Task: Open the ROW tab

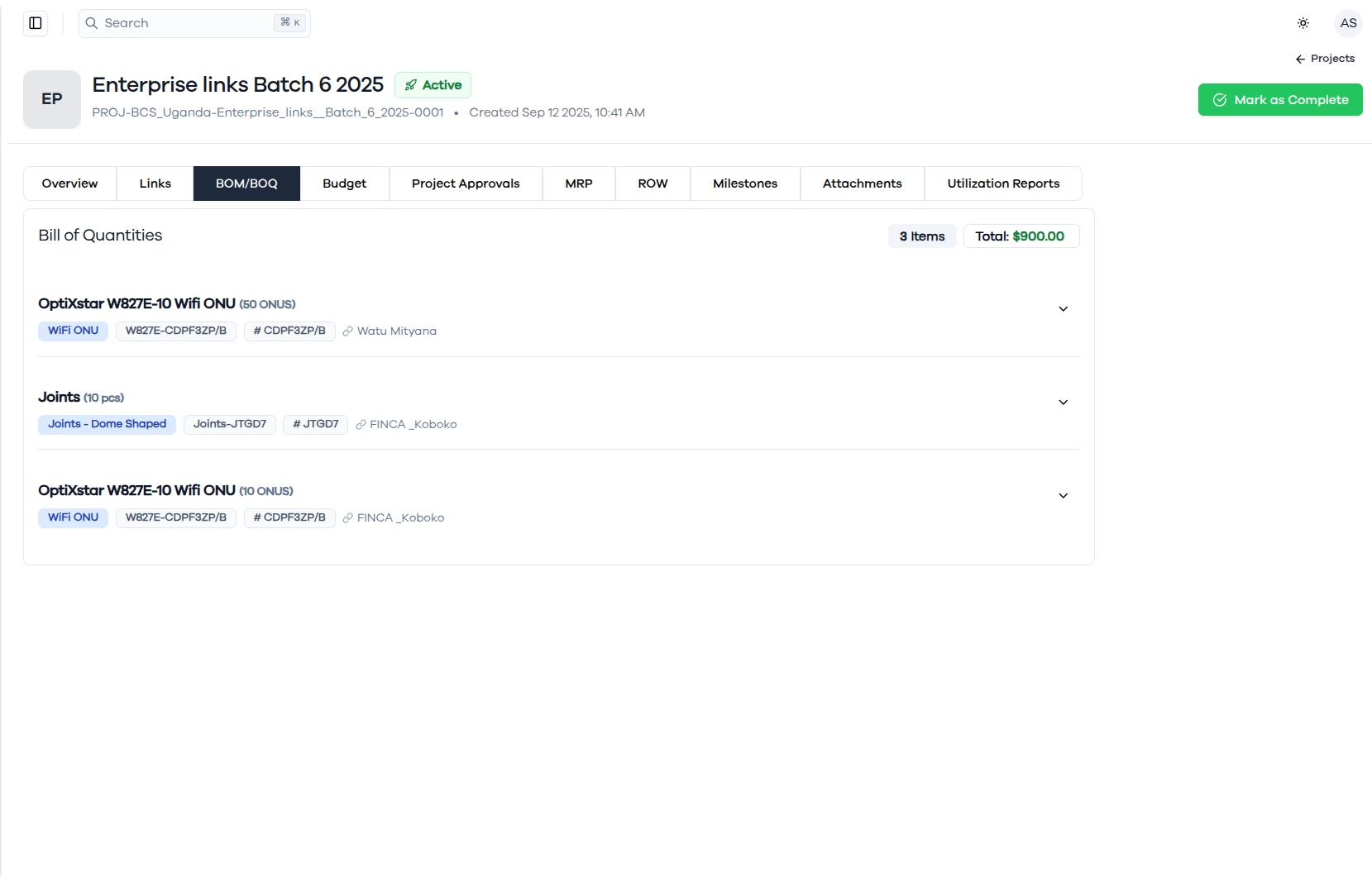Action: click(653, 184)
